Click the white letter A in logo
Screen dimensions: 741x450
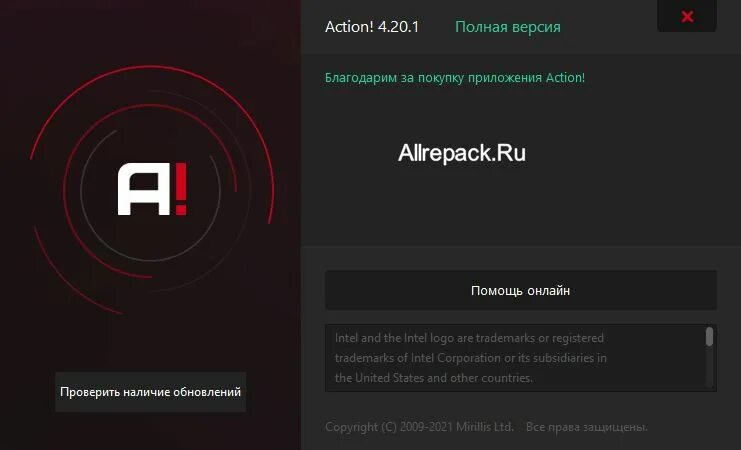click(x=144, y=189)
